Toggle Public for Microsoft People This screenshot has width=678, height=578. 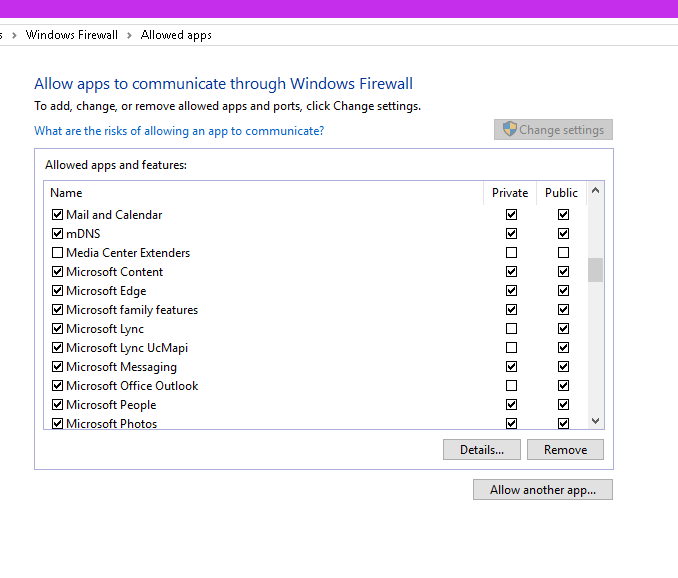[563, 405]
